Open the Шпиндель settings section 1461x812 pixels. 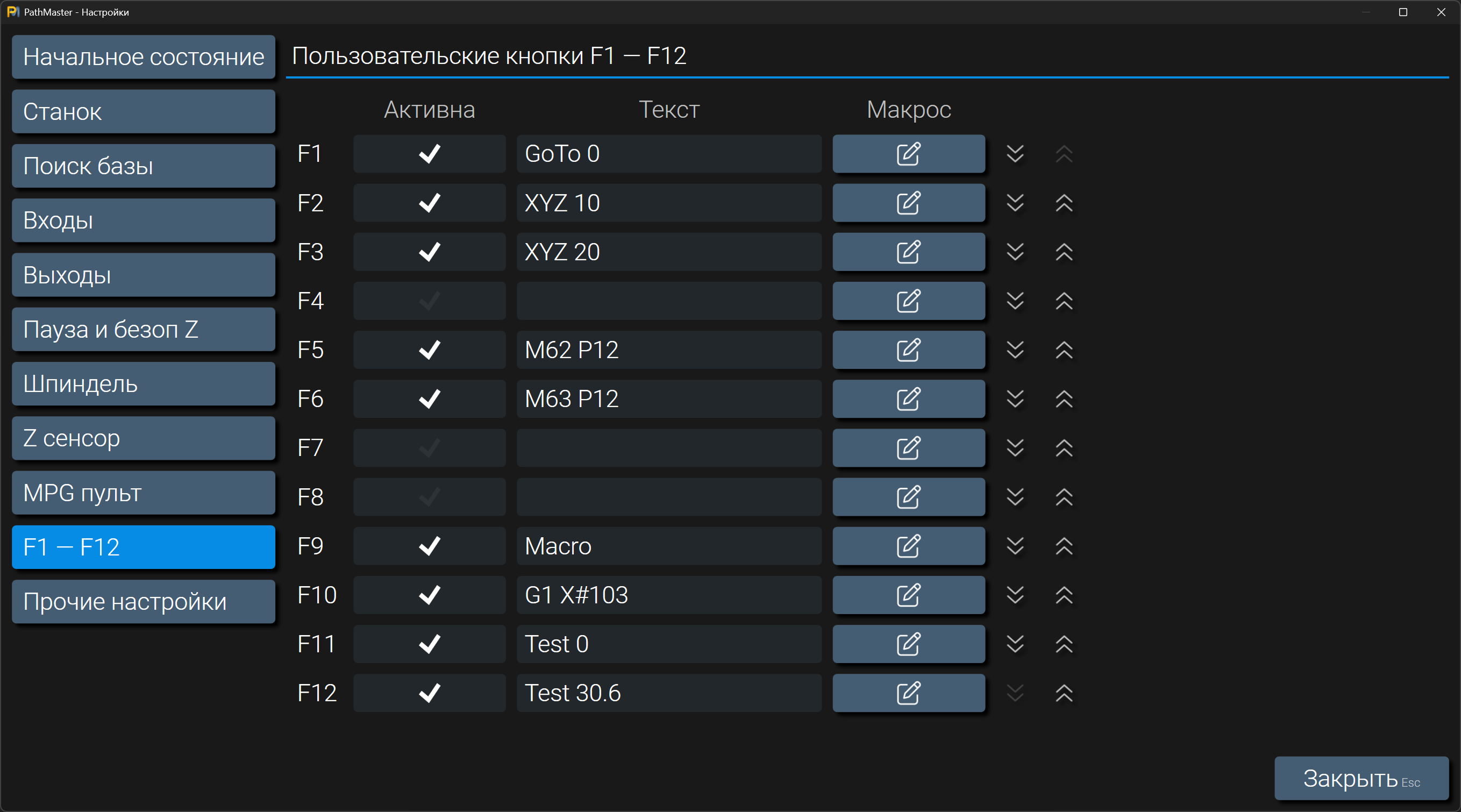[143, 384]
